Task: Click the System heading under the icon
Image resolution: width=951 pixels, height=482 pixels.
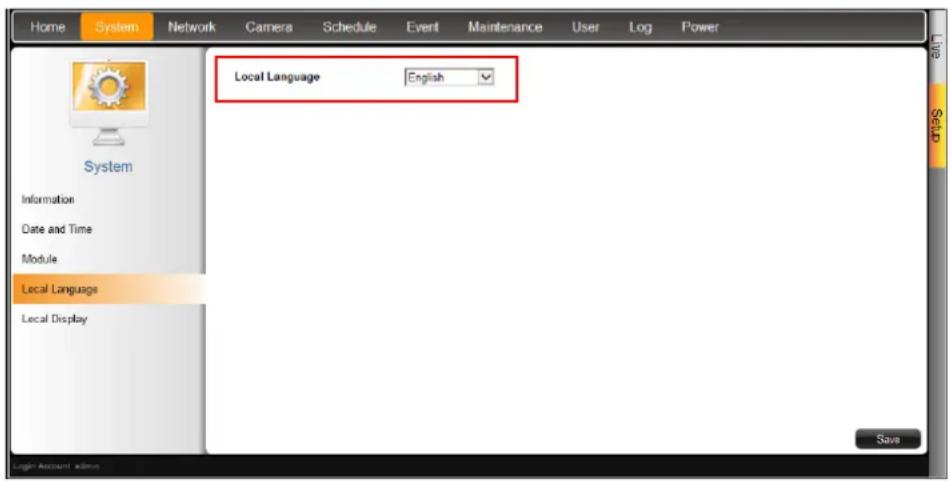Action: coord(108,167)
